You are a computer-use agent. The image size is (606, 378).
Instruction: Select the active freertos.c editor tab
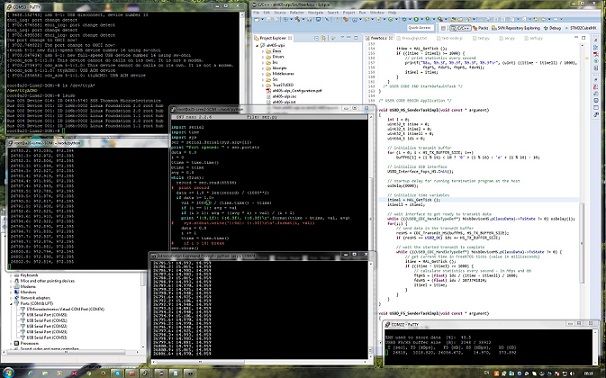(x=379, y=38)
